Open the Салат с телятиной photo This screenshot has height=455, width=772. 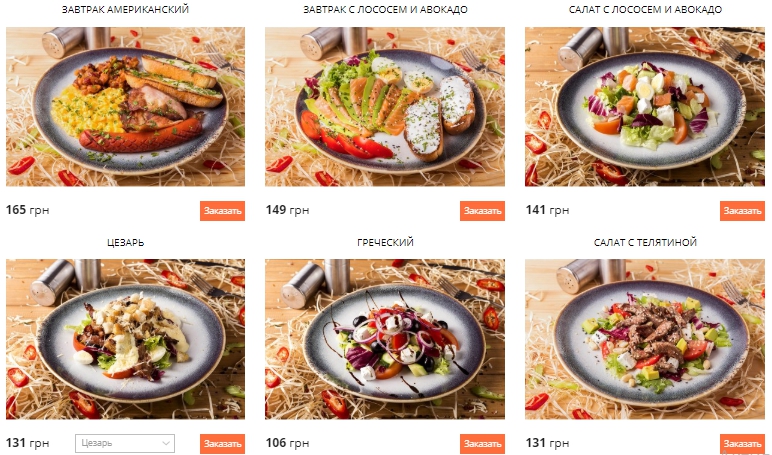[644, 339]
